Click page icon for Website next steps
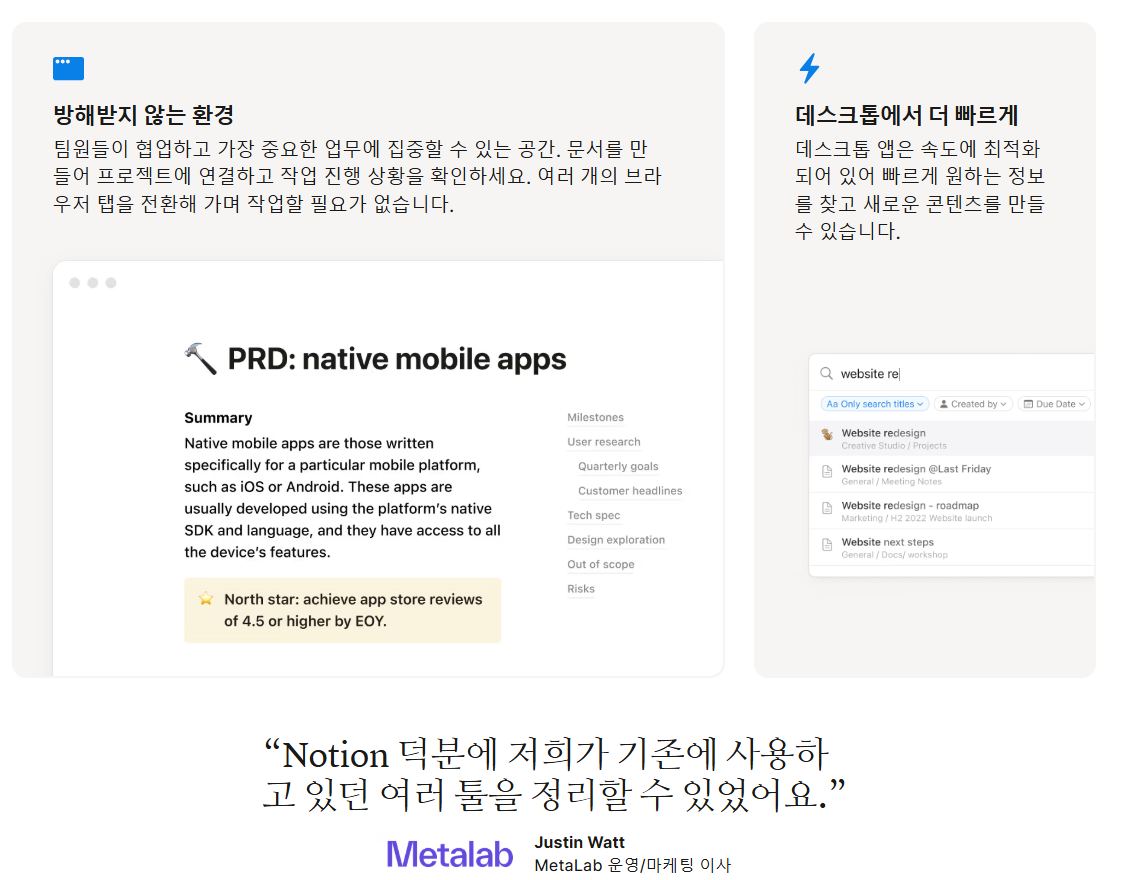 point(827,545)
